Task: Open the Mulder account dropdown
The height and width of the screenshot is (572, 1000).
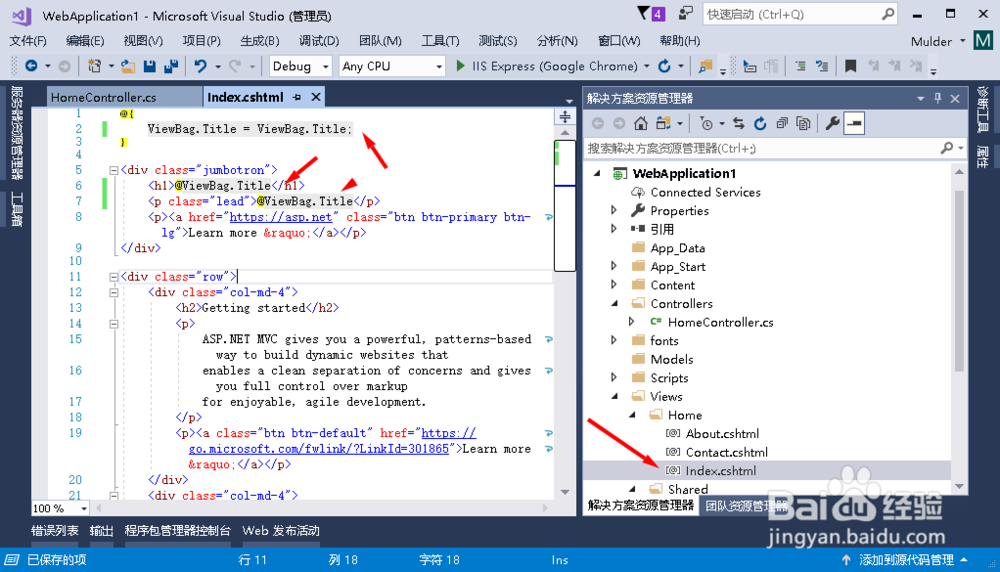Action: 938,41
